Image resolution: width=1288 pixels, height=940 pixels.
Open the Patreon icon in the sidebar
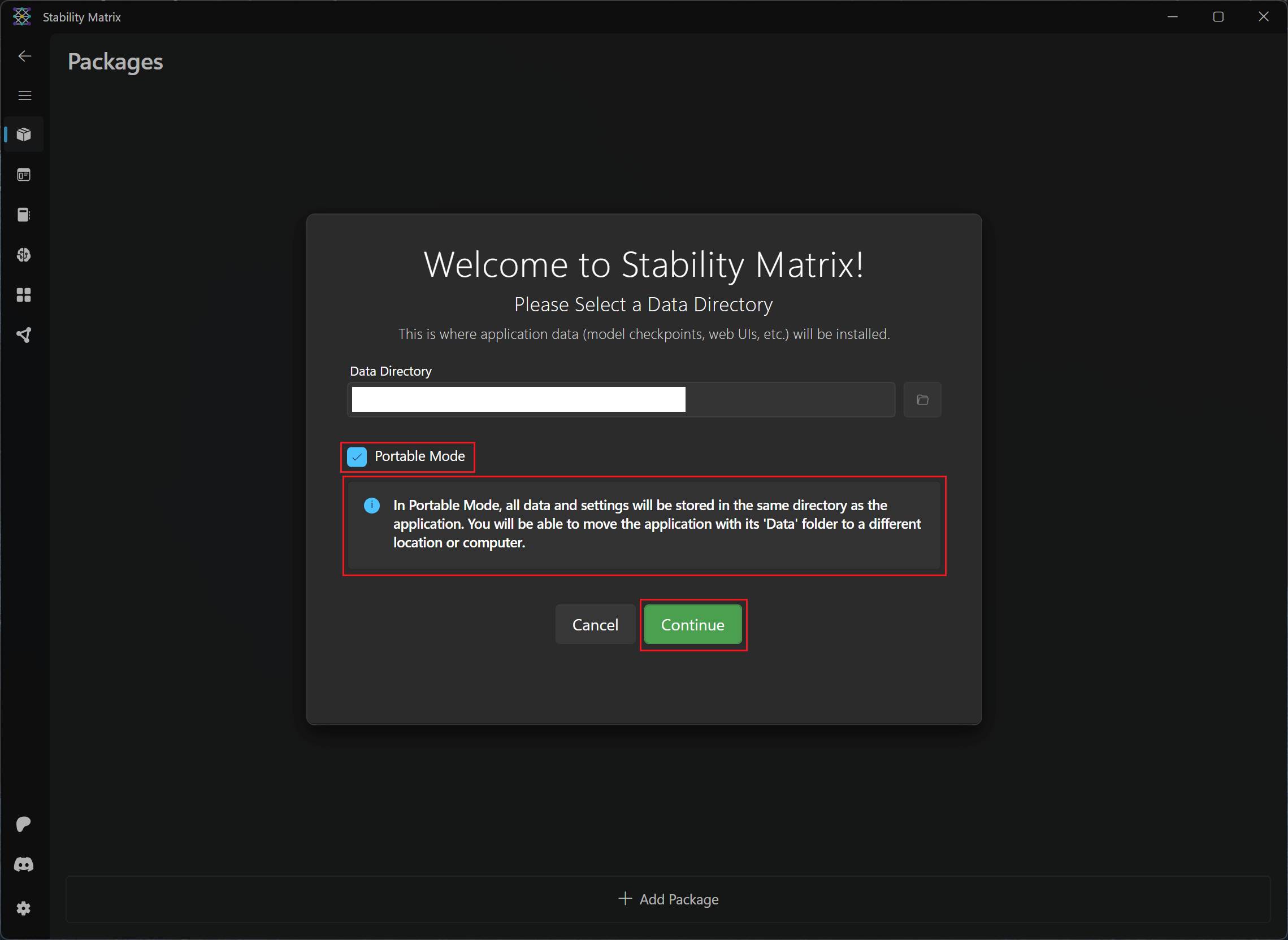click(x=23, y=824)
